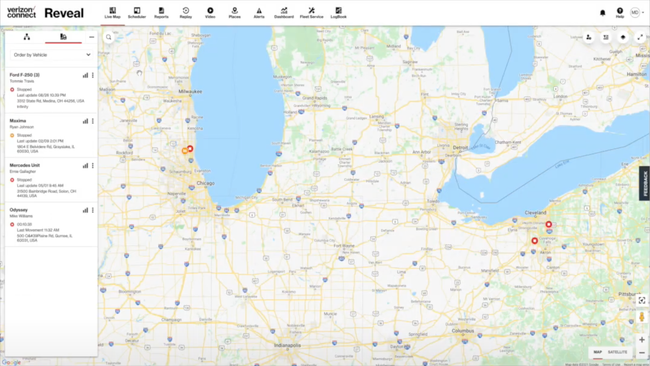The width and height of the screenshot is (650, 366).
Task: Open the LogBook section
Action: (339, 13)
